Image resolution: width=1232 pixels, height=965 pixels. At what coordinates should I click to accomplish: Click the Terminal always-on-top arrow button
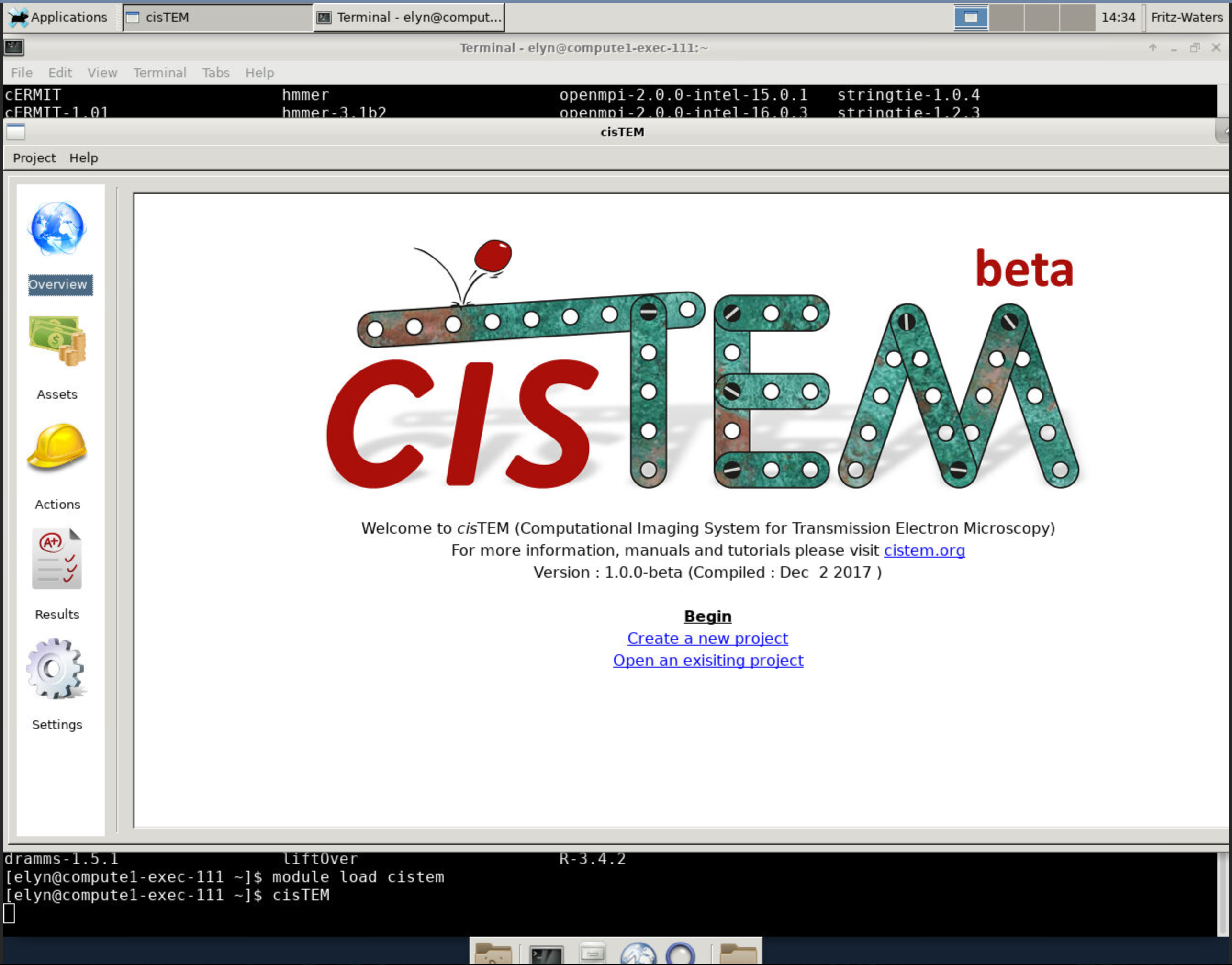1153,48
